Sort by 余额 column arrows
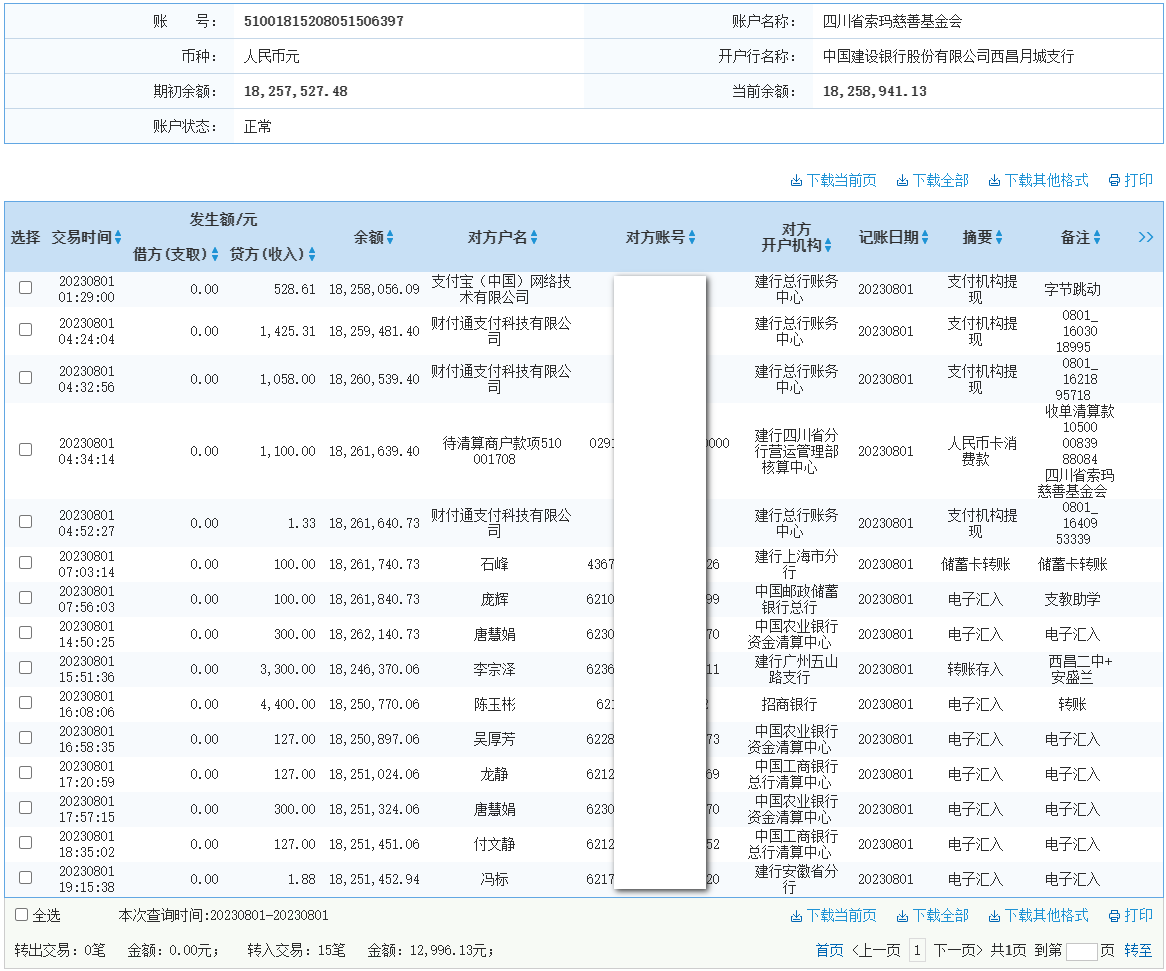 pyautogui.click(x=390, y=237)
